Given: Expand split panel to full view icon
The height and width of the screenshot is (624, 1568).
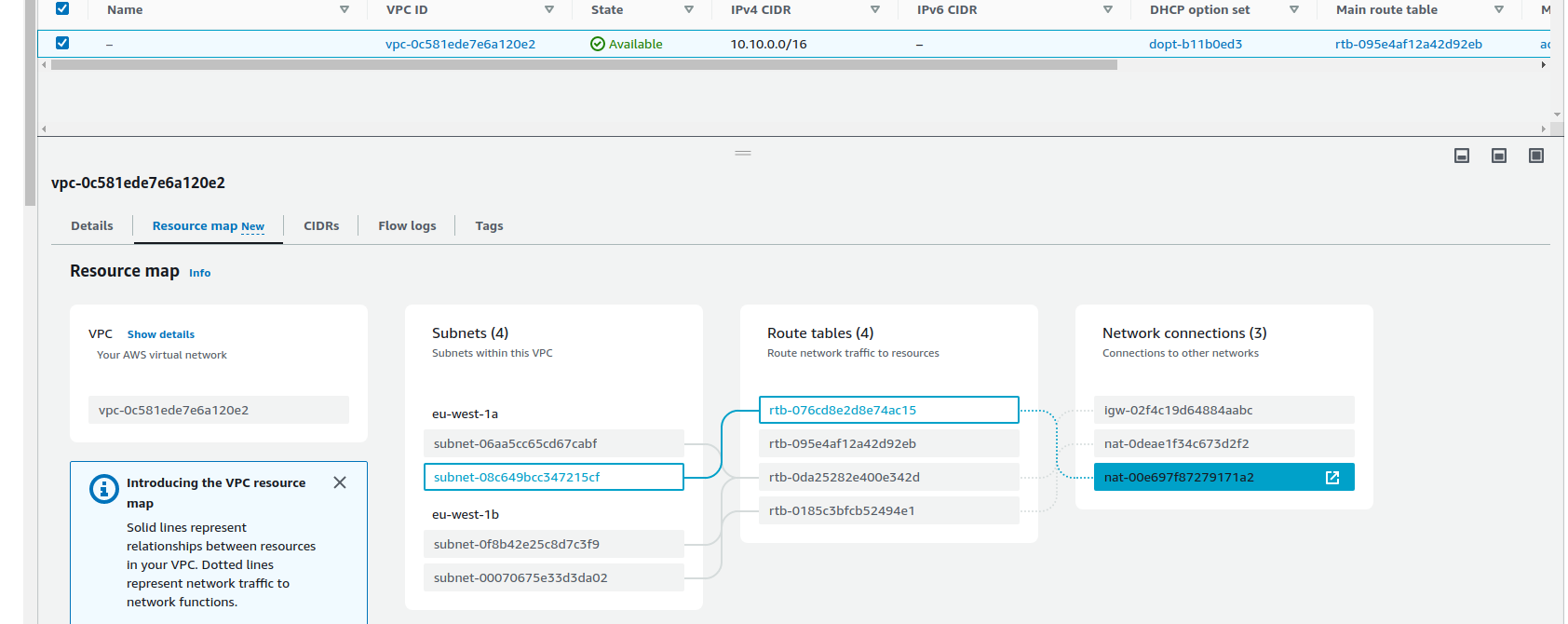Looking at the screenshot, I should [x=1536, y=156].
